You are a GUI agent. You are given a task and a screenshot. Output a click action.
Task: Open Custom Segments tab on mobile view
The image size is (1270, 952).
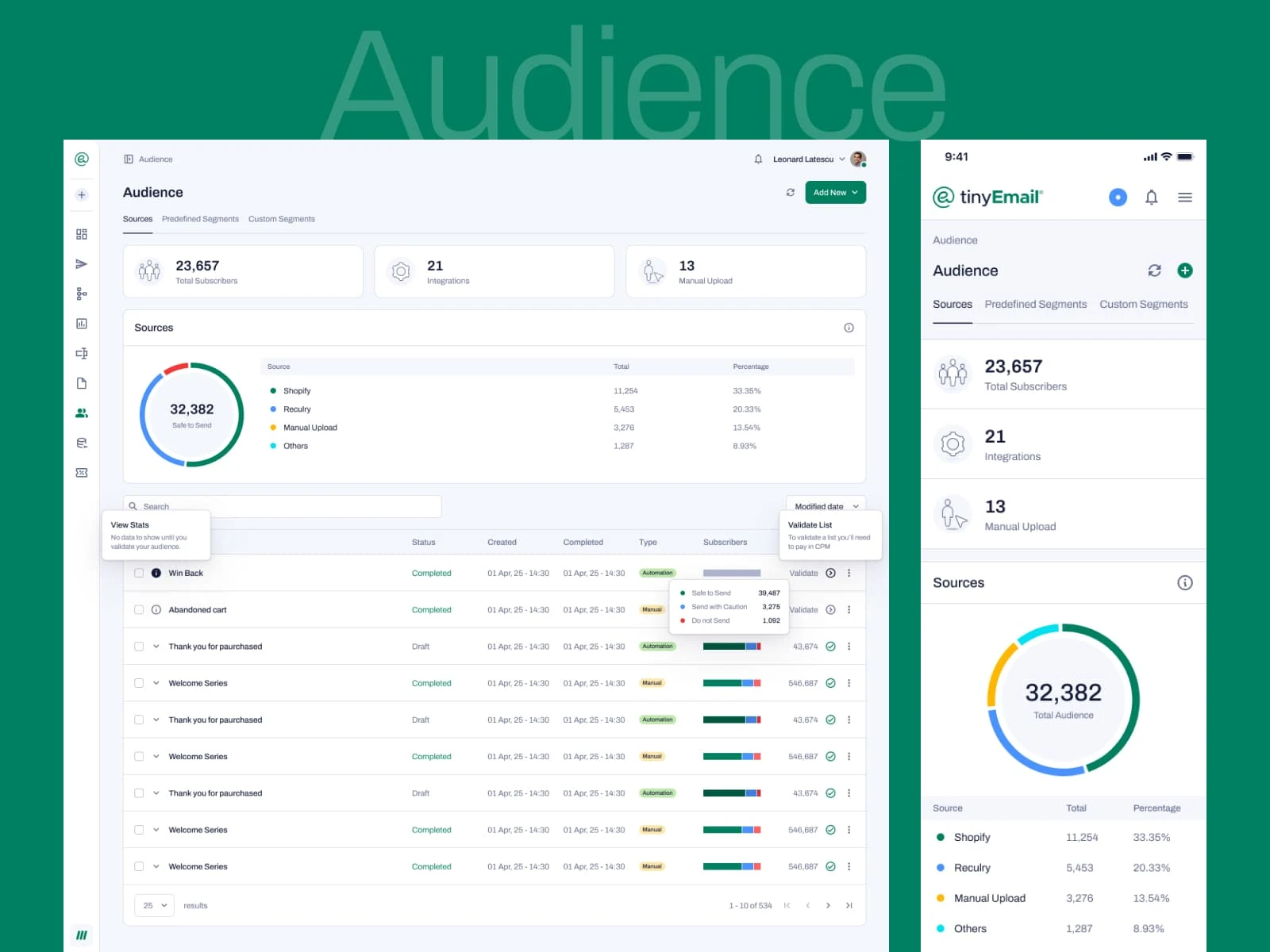(x=1144, y=304)
